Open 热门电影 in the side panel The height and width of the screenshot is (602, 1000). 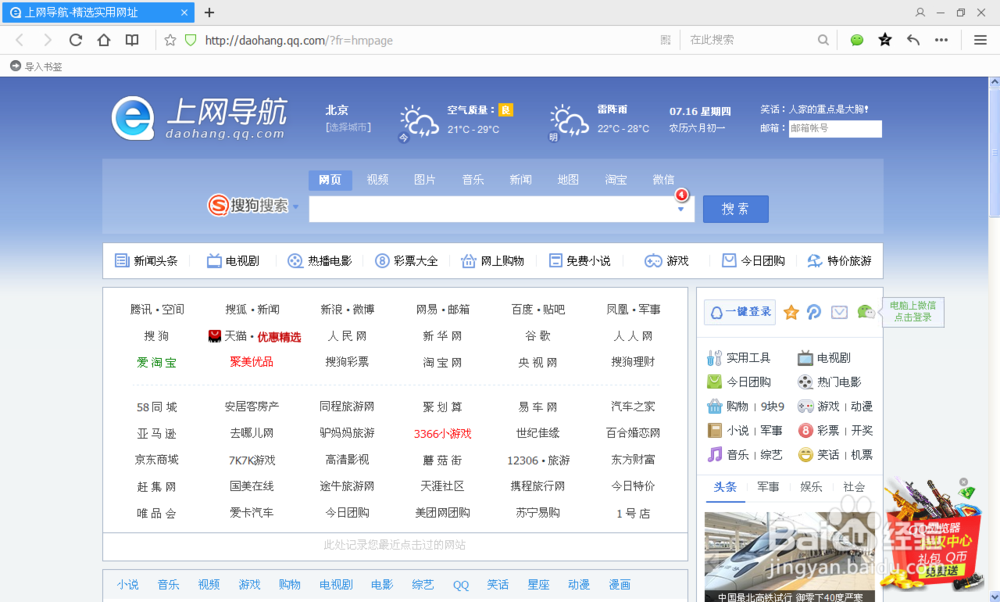[829, 382]
